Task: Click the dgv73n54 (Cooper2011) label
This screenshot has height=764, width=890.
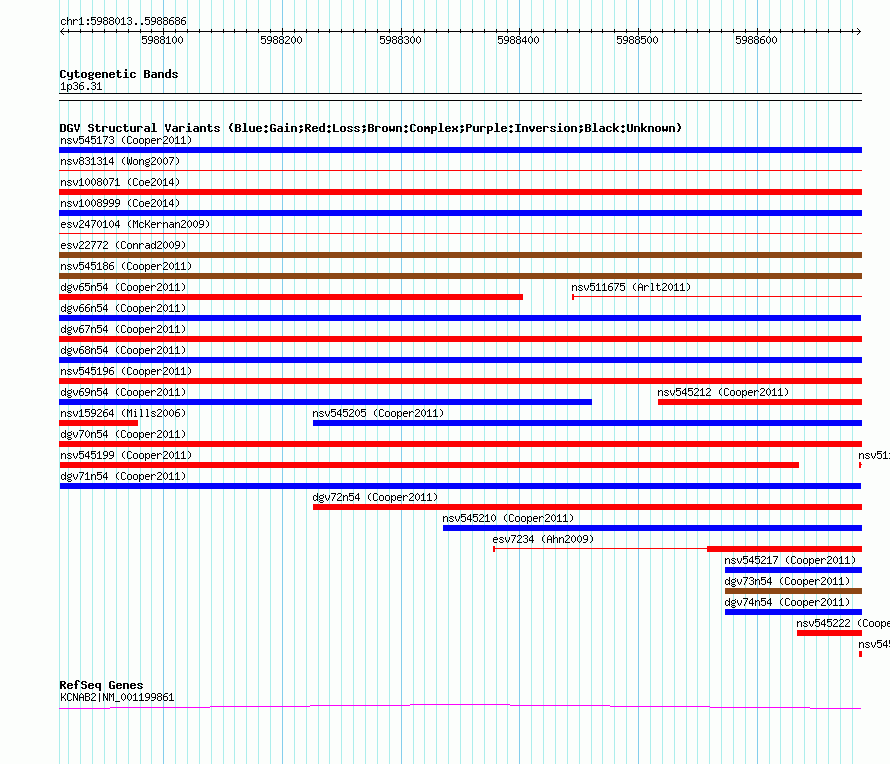Action: point(787,581)
